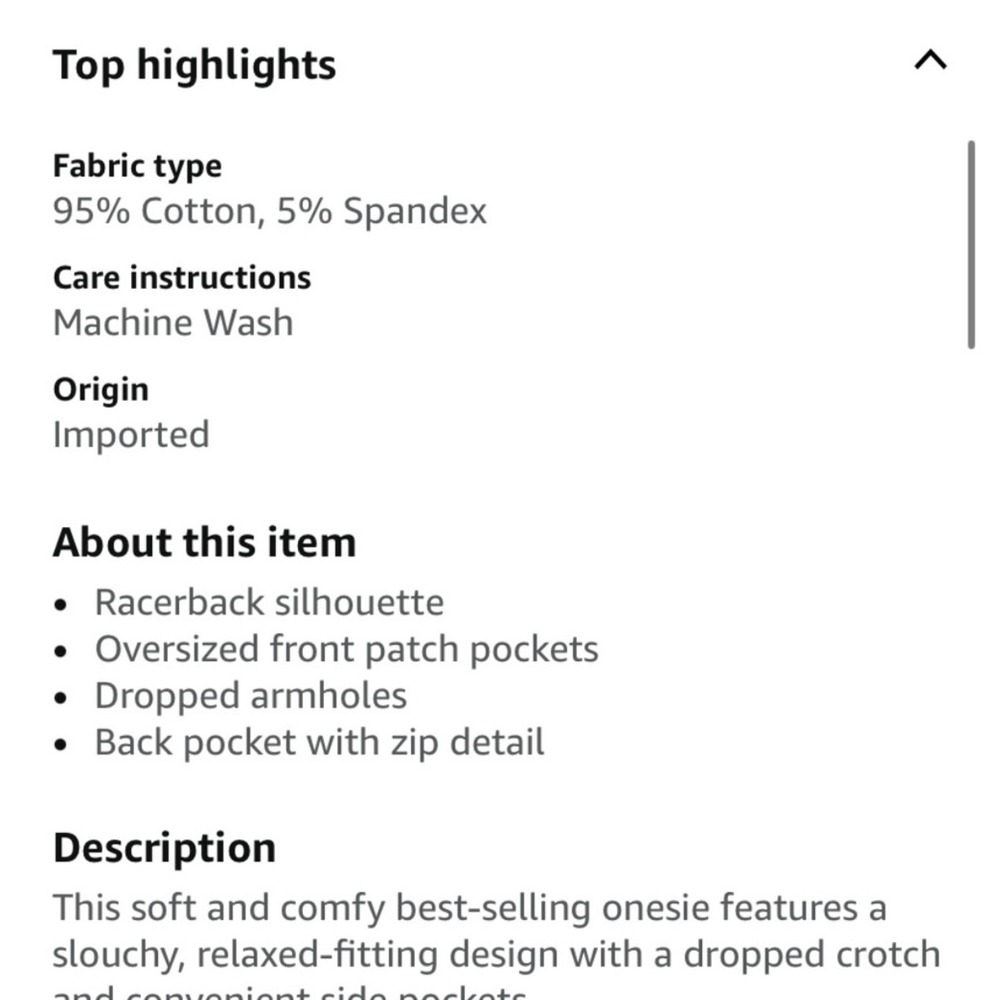Click the Machine Wash value
The width and height of the screenshot is (1000, 1000).
[x=173, y=323]
